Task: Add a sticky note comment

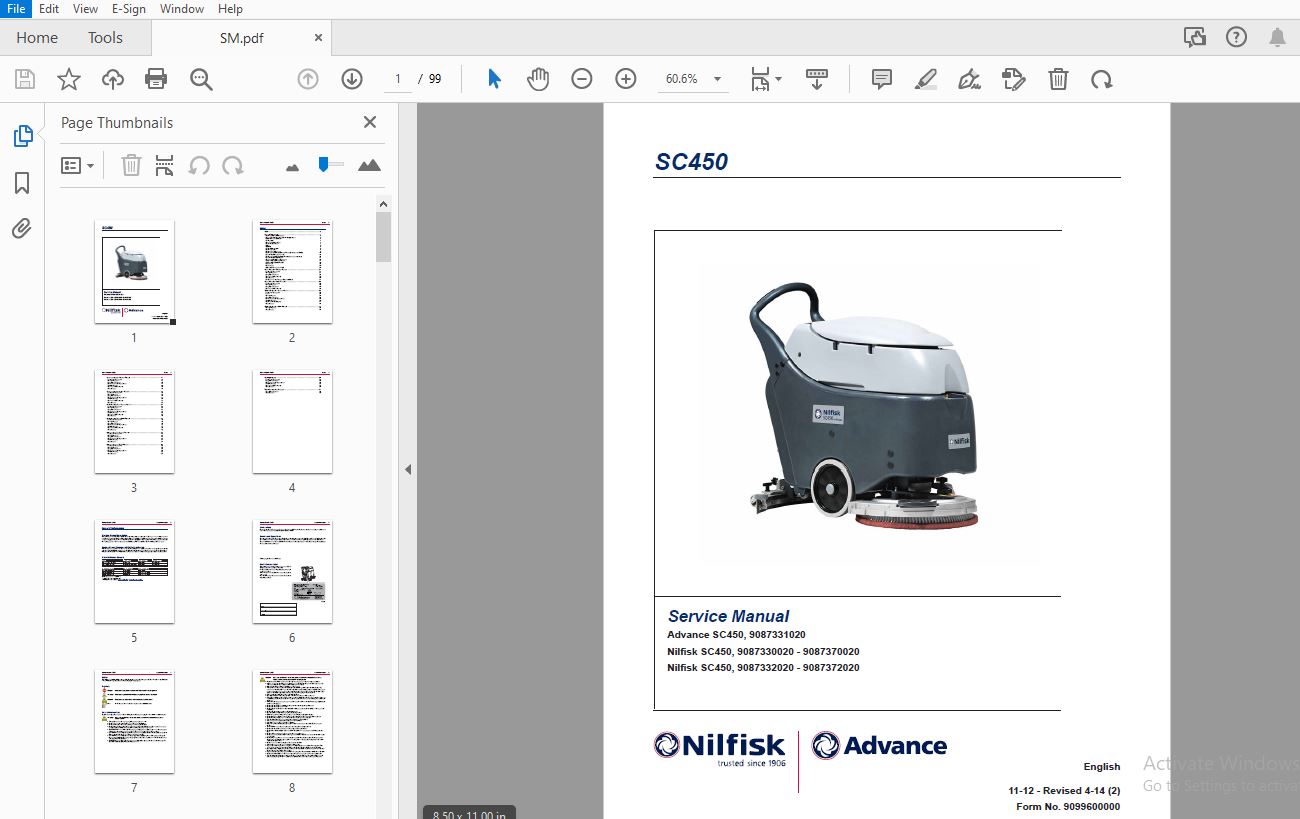Action: point(881,79)
